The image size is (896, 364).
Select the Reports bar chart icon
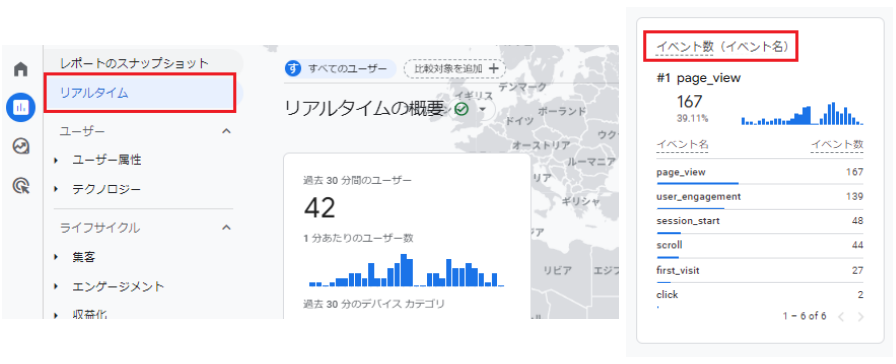pos(21,107)
